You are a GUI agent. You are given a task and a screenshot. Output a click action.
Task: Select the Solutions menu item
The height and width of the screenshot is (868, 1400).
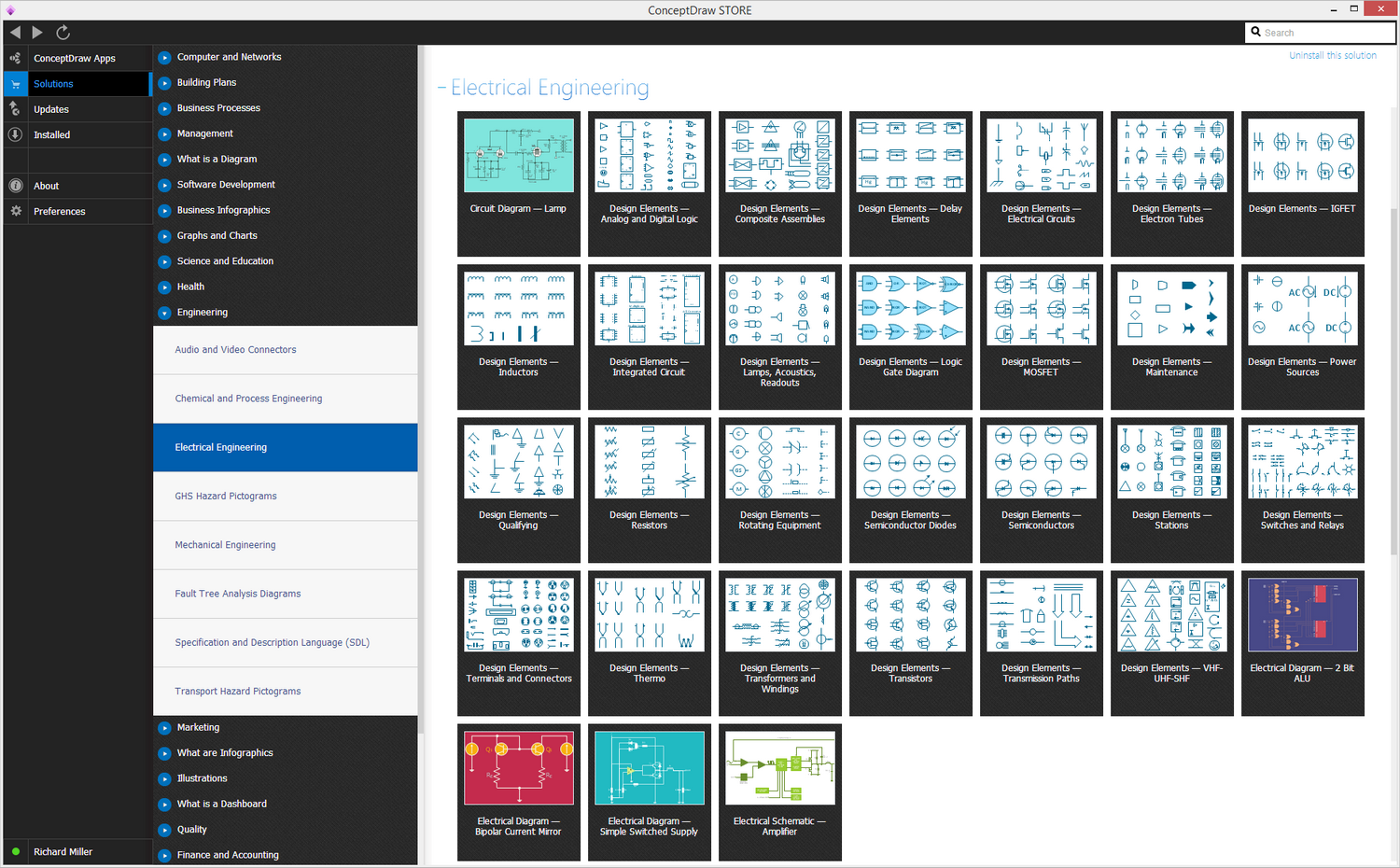53,84
